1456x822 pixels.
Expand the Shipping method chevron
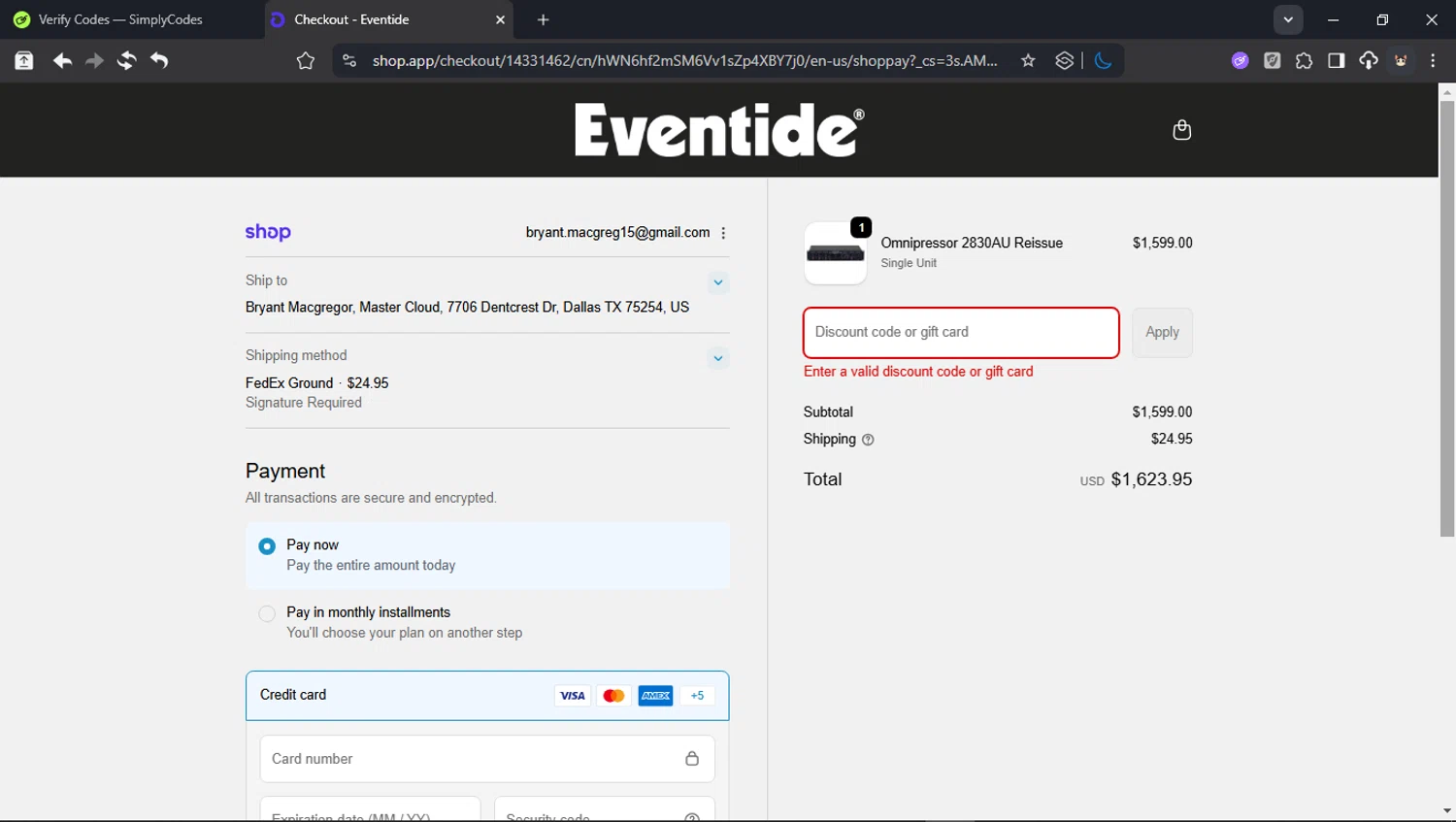click(718, 358)
